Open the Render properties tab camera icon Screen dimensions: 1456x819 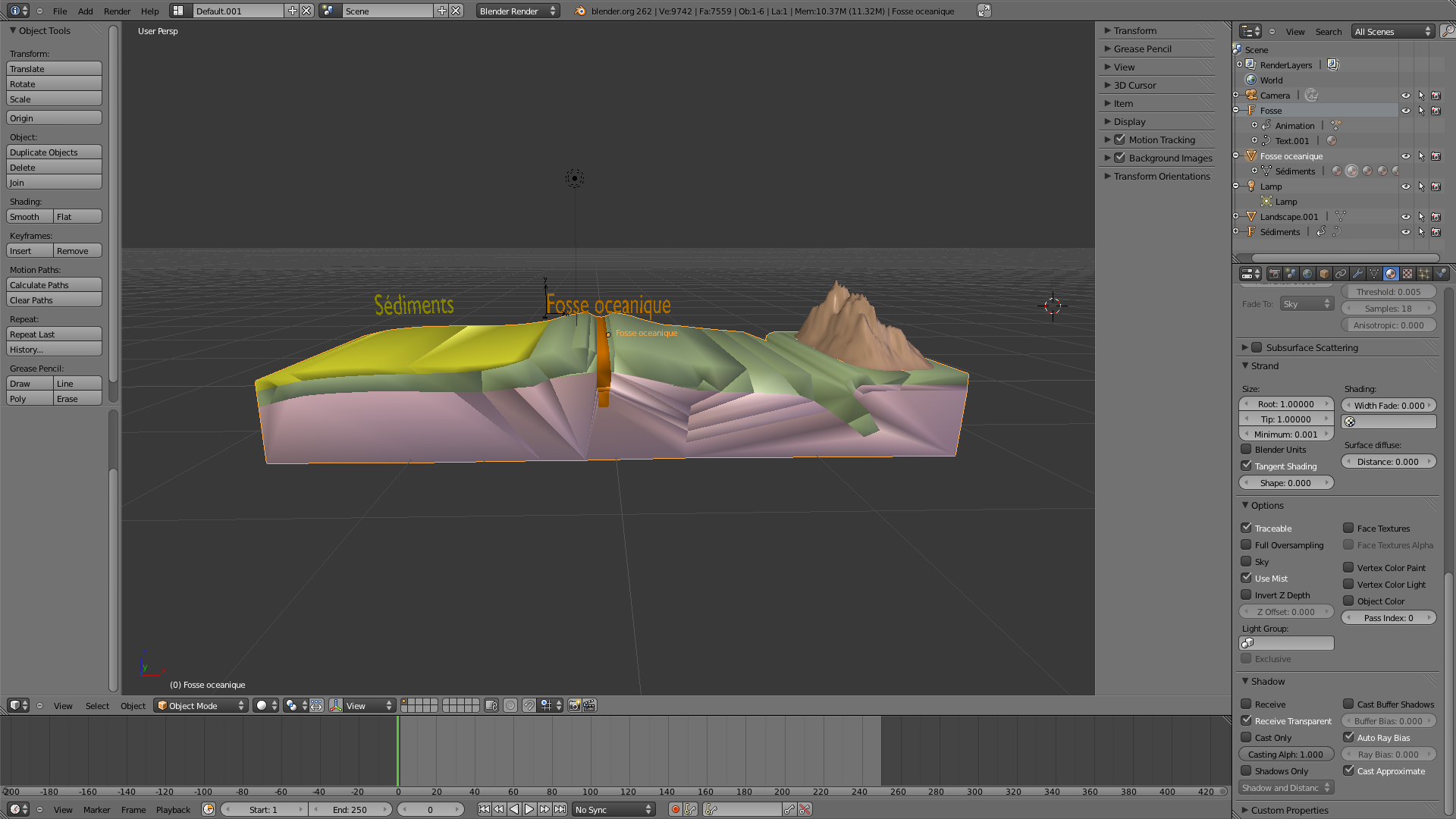click(1274, 274)
